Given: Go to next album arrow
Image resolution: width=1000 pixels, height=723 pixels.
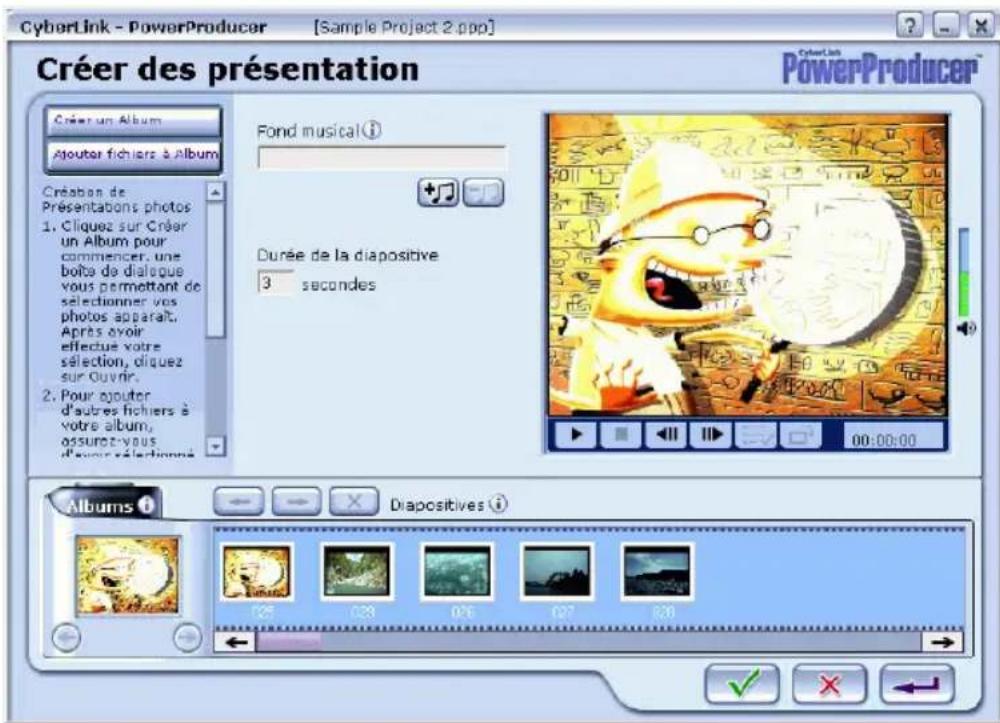Looking at the screenshot, I should pyautogui.click(x=188, y=637).
